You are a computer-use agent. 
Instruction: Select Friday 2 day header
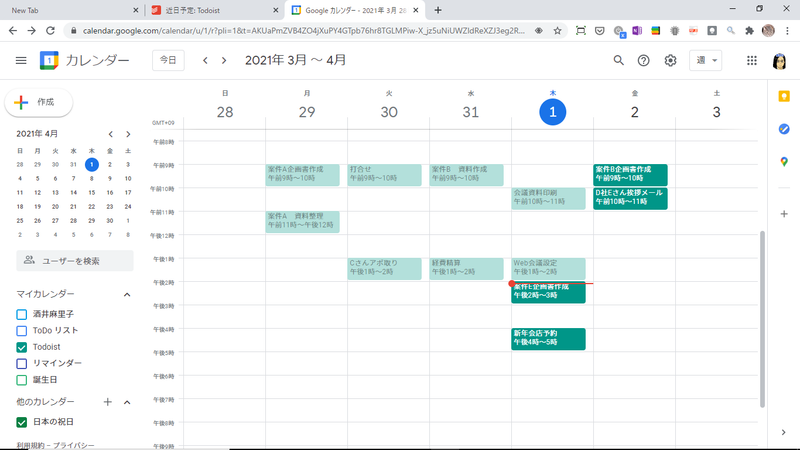point(634,112)
